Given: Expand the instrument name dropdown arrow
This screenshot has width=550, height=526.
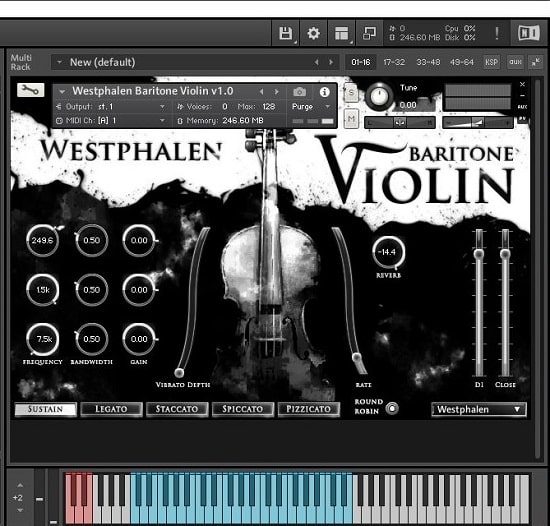Looking at the screenshot, I should pyautogui.click(x=62, y=92).
